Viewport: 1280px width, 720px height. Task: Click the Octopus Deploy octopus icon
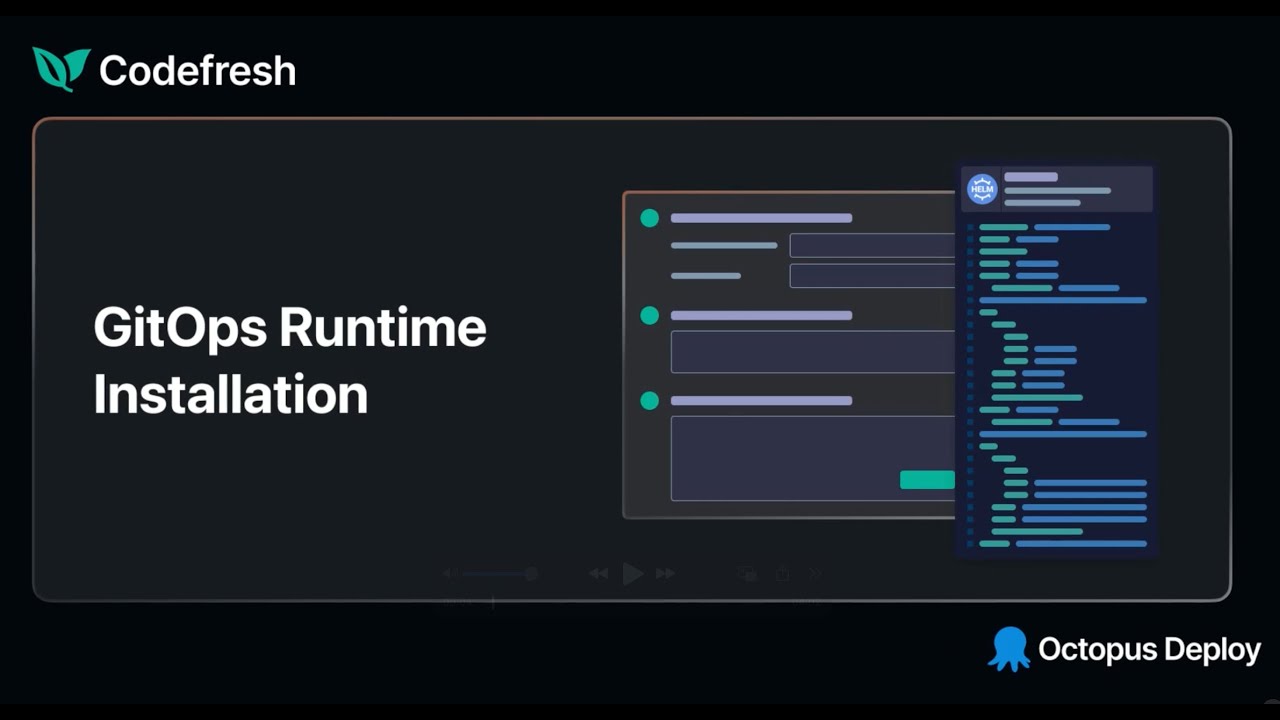1009,649
